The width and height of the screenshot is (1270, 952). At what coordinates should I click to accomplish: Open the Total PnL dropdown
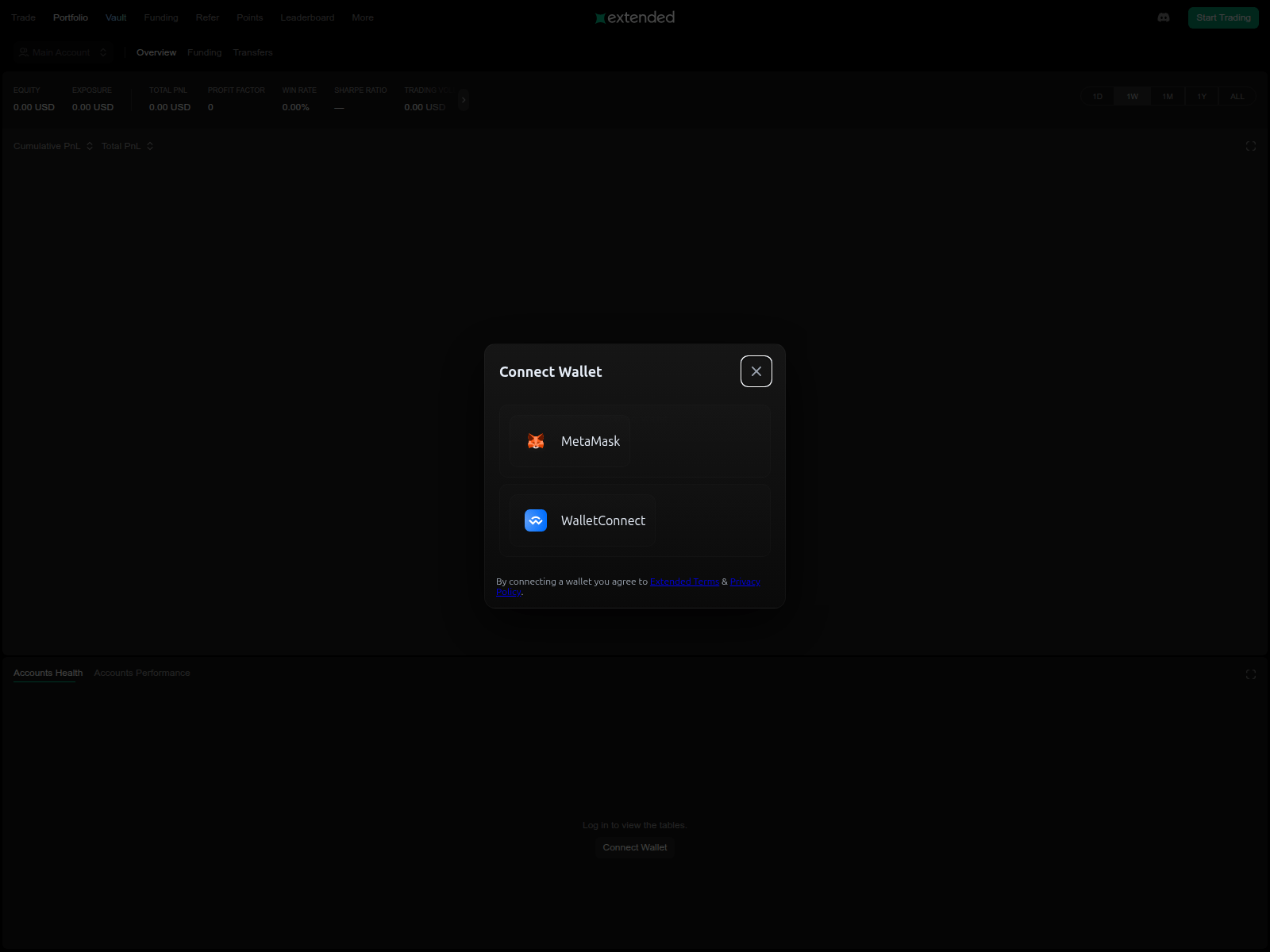click(x=127, y=146)
